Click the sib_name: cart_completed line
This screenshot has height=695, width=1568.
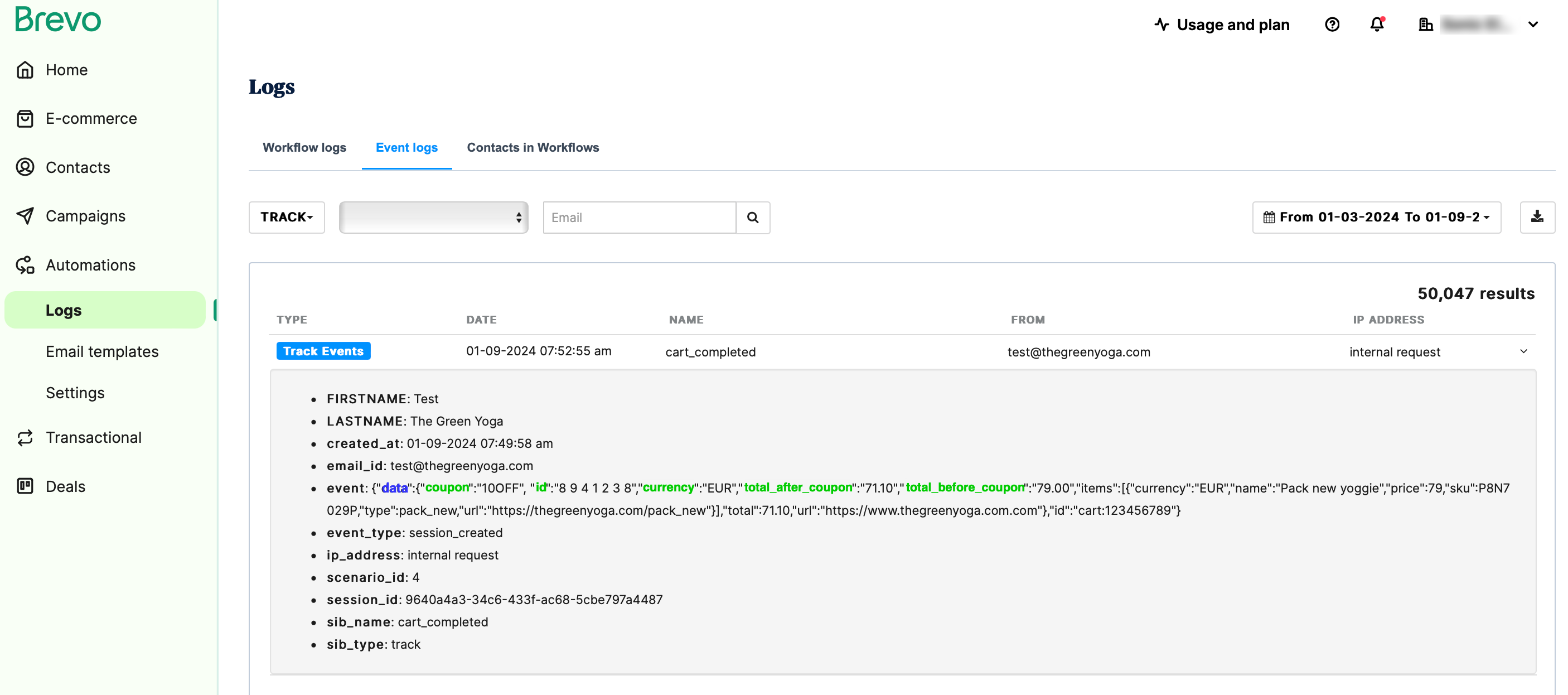pos(407,622)
